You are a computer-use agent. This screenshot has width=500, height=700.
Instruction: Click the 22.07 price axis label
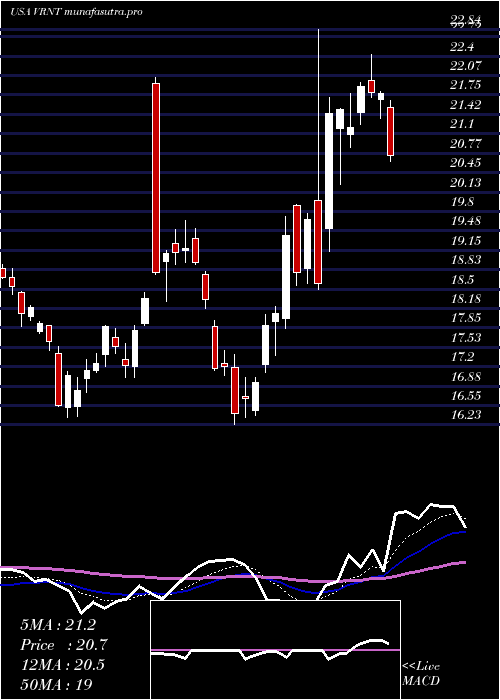point(466,66)
